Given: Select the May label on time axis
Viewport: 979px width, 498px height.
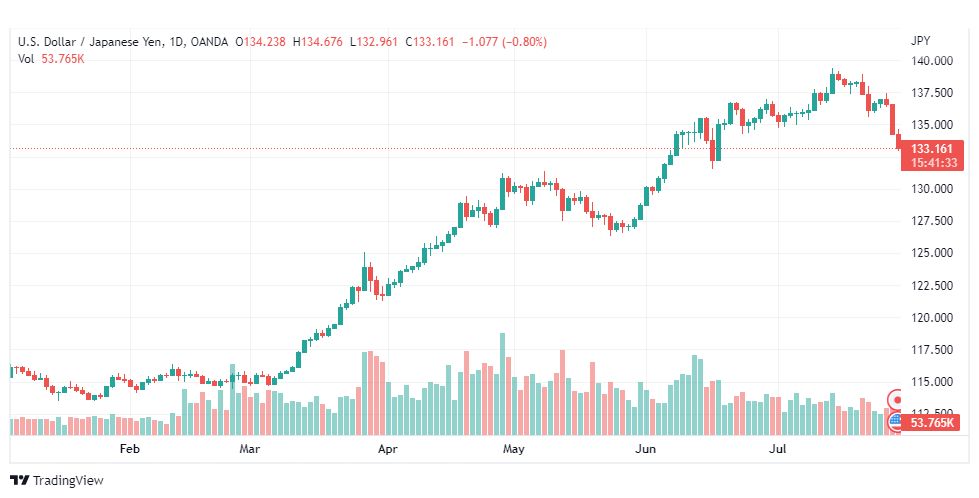Looking at the screenshot, I should tap(513, 449).
